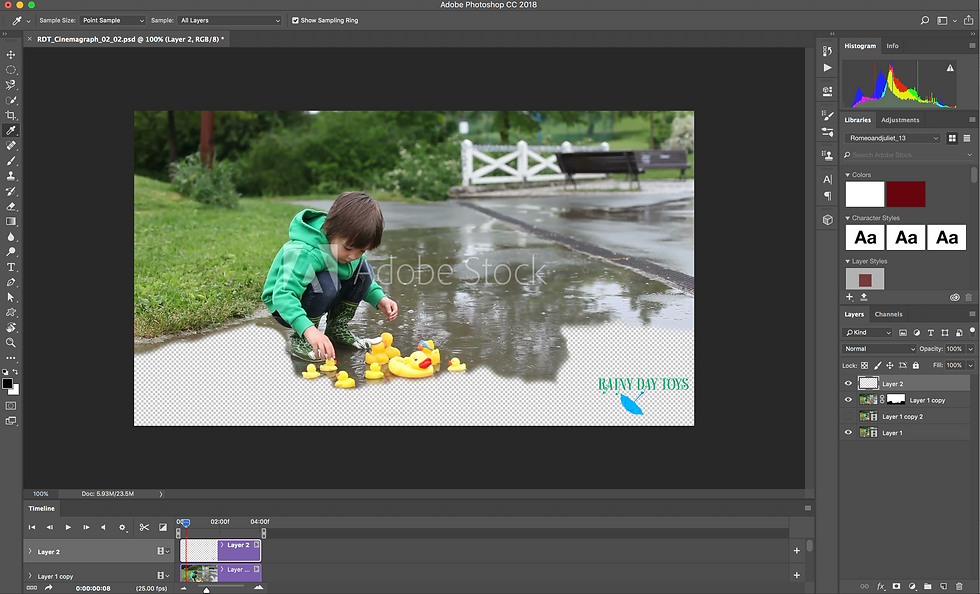The width and height of the screenshot is (980, 594).
Task: Toggle filter for type layers
Action: [x=931, y=333]
